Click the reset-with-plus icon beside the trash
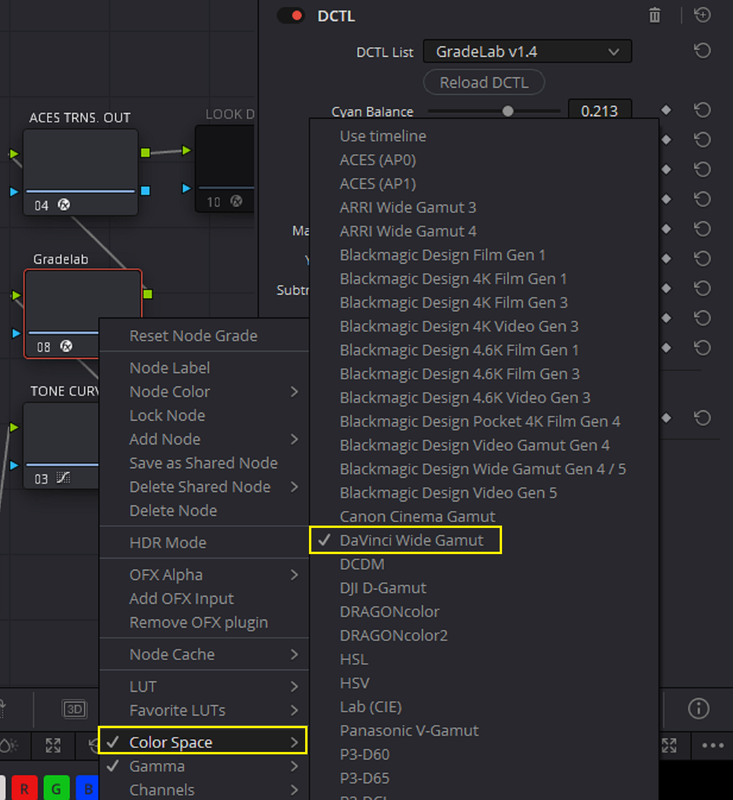This screenshot has height=800, width=733. 702,15
